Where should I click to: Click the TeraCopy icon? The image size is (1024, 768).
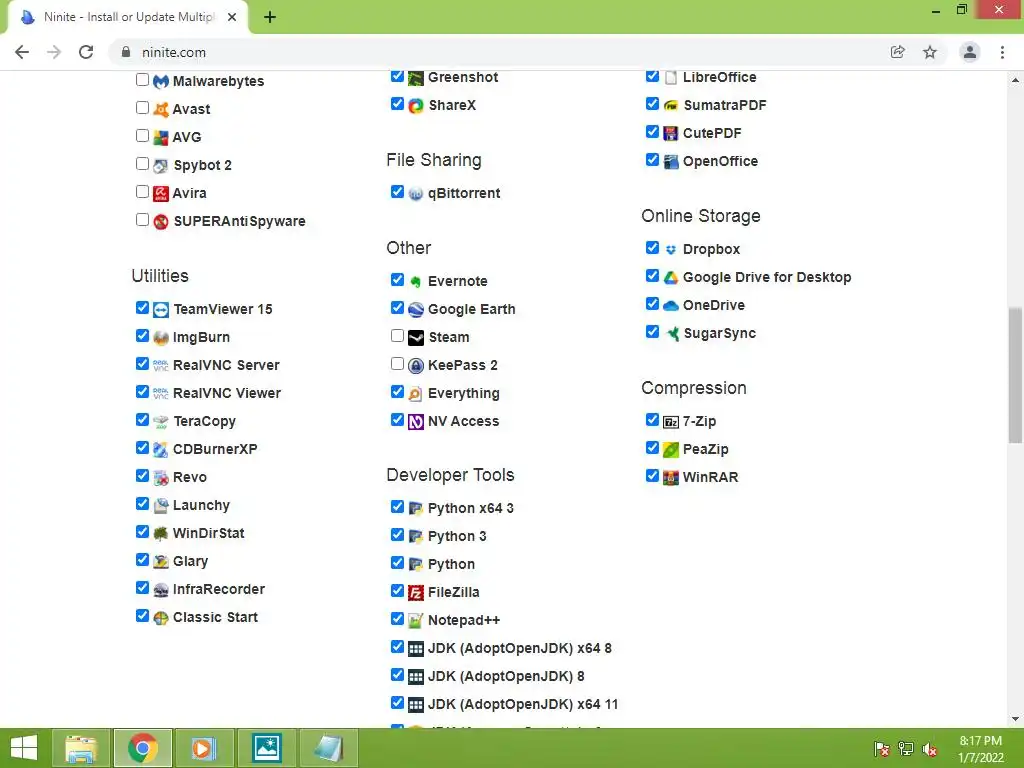(x=161, y=422)
